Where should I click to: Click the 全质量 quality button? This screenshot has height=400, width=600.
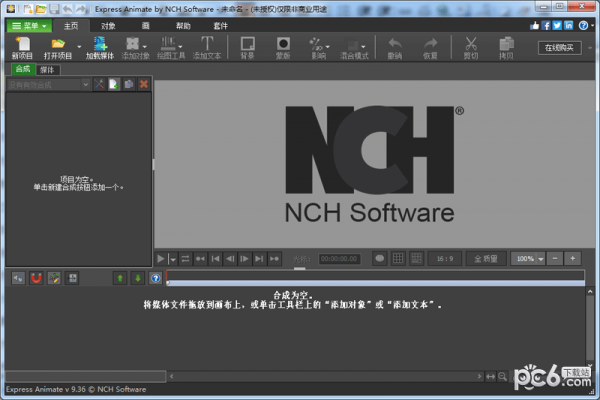tap(486, 259)
